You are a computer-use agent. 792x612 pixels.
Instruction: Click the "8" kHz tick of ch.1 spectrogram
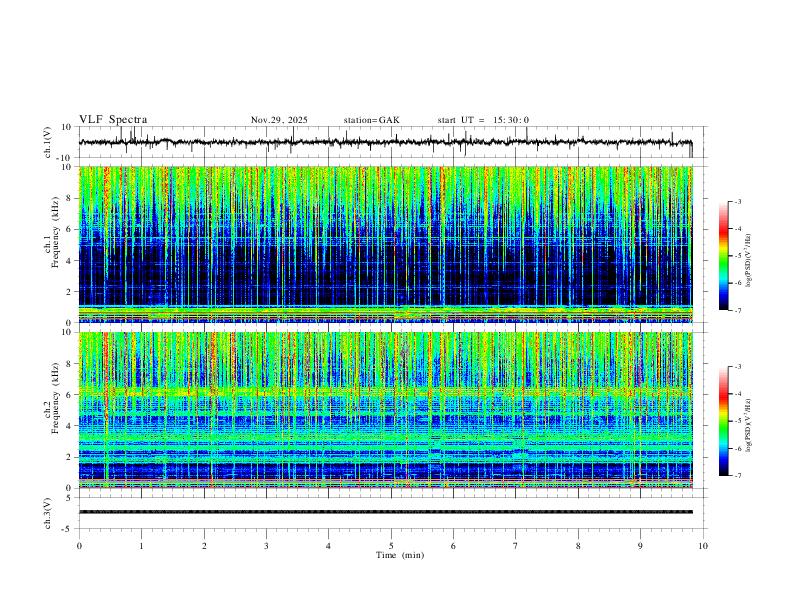point(70,198)
